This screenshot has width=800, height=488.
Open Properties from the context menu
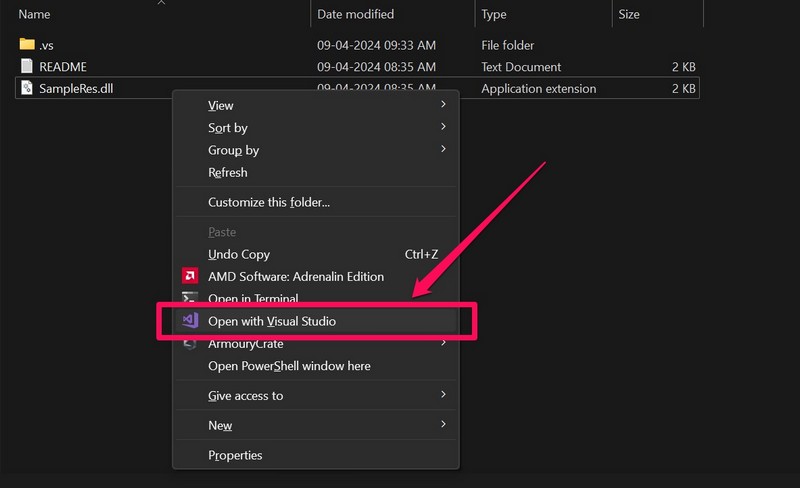pos(235,455)
